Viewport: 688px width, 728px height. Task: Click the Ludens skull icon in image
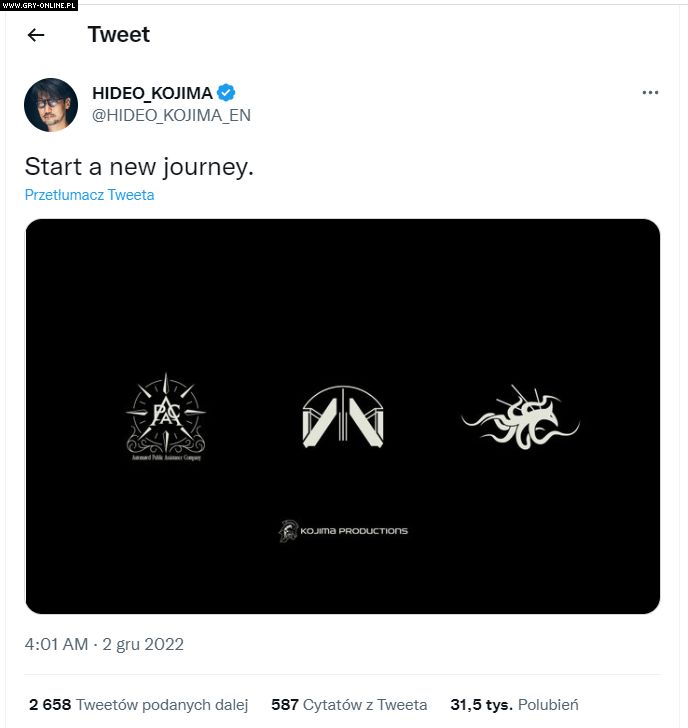(x=288, y=531)
